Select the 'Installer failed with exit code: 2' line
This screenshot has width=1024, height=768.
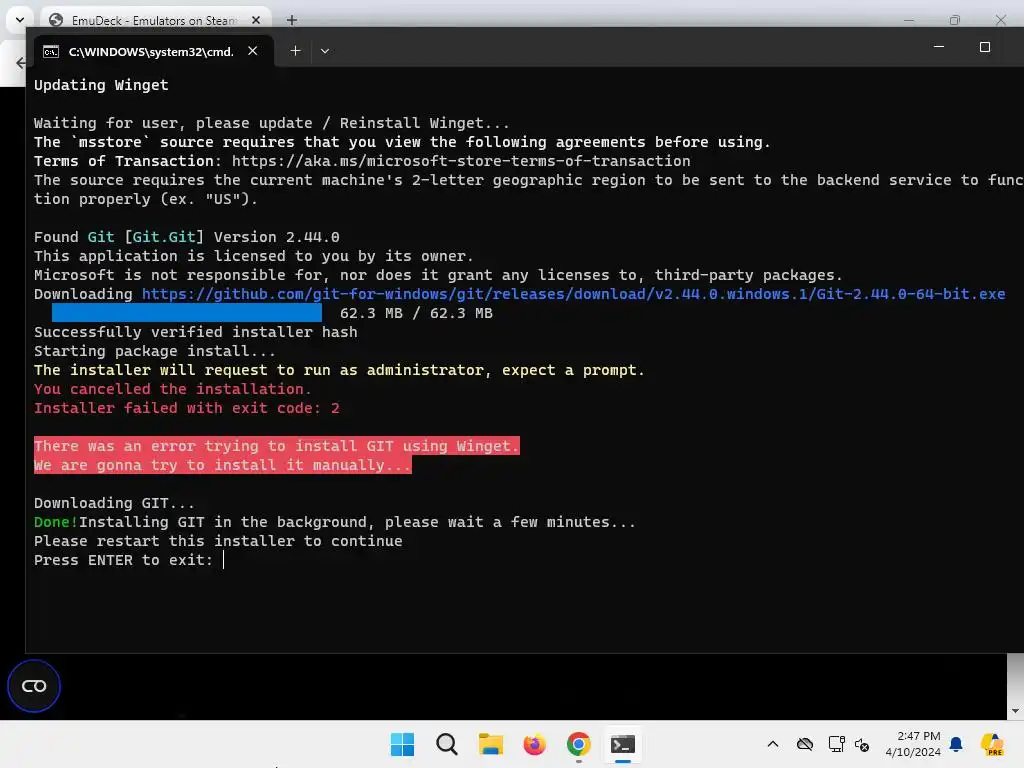(187, 408)
